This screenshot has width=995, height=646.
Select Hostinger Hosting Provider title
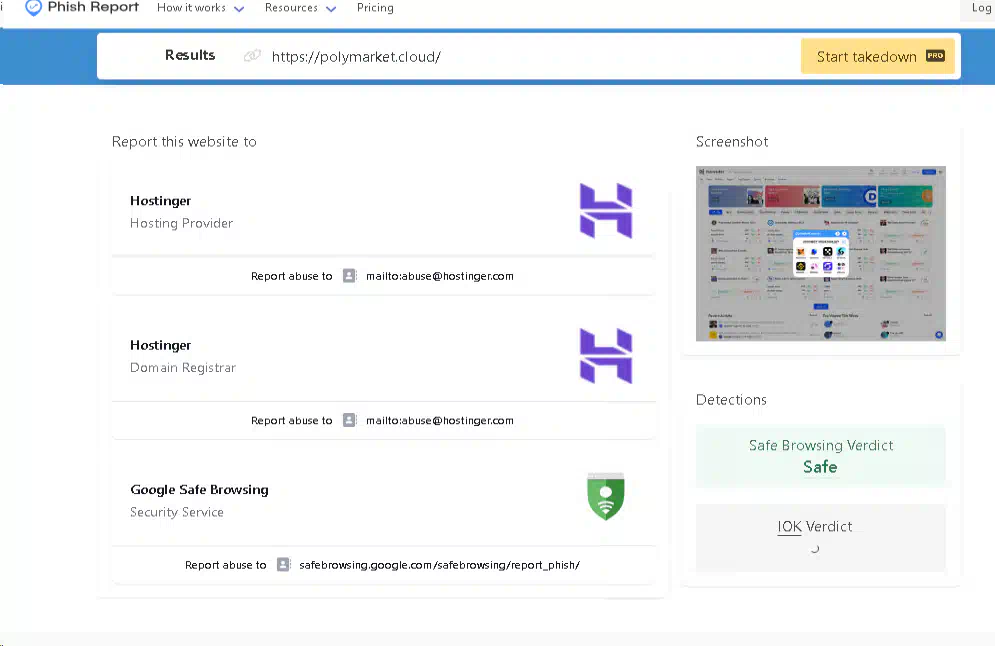(x=161, y=201)
